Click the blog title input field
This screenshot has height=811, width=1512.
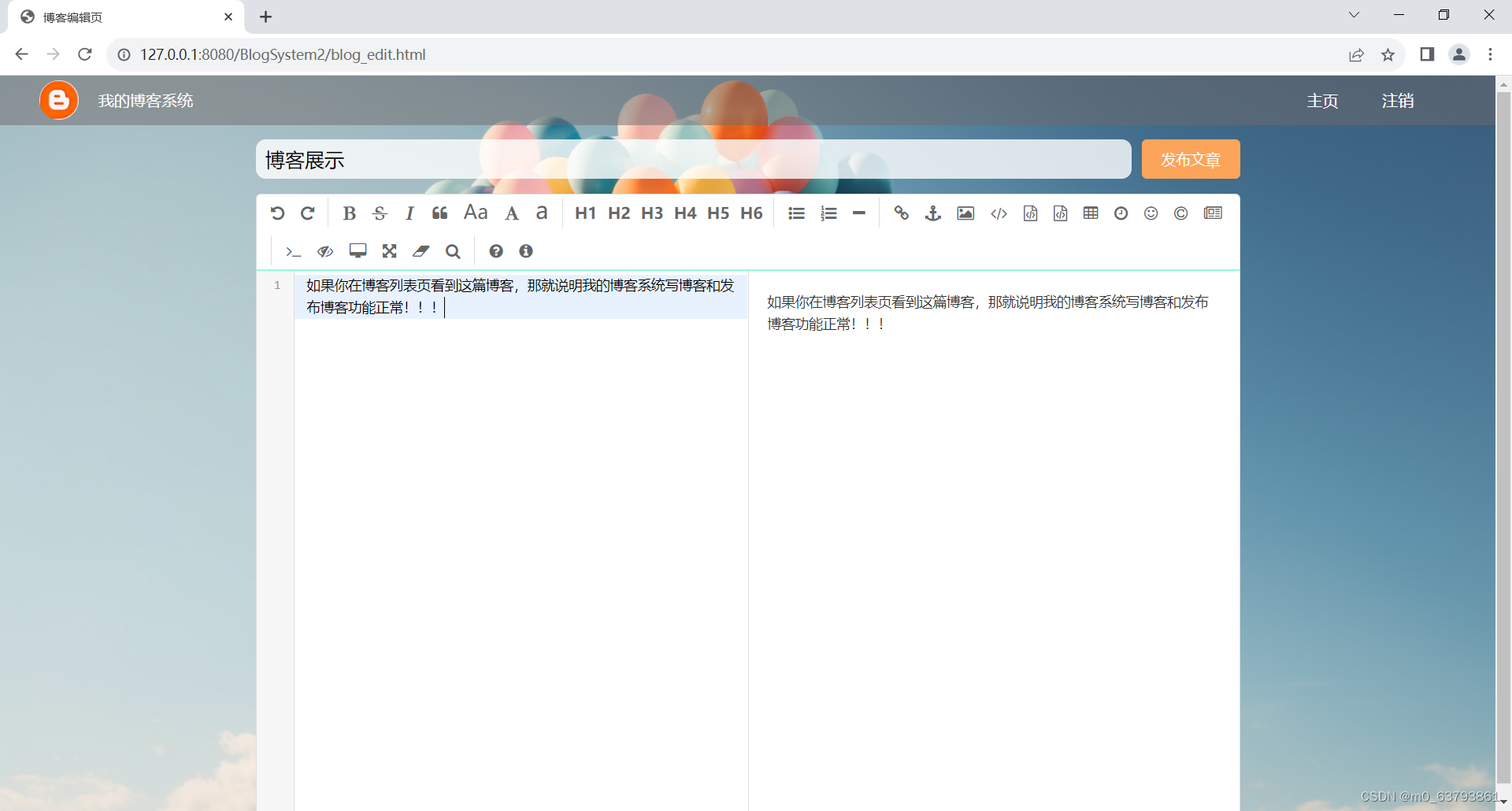(693, 159)
